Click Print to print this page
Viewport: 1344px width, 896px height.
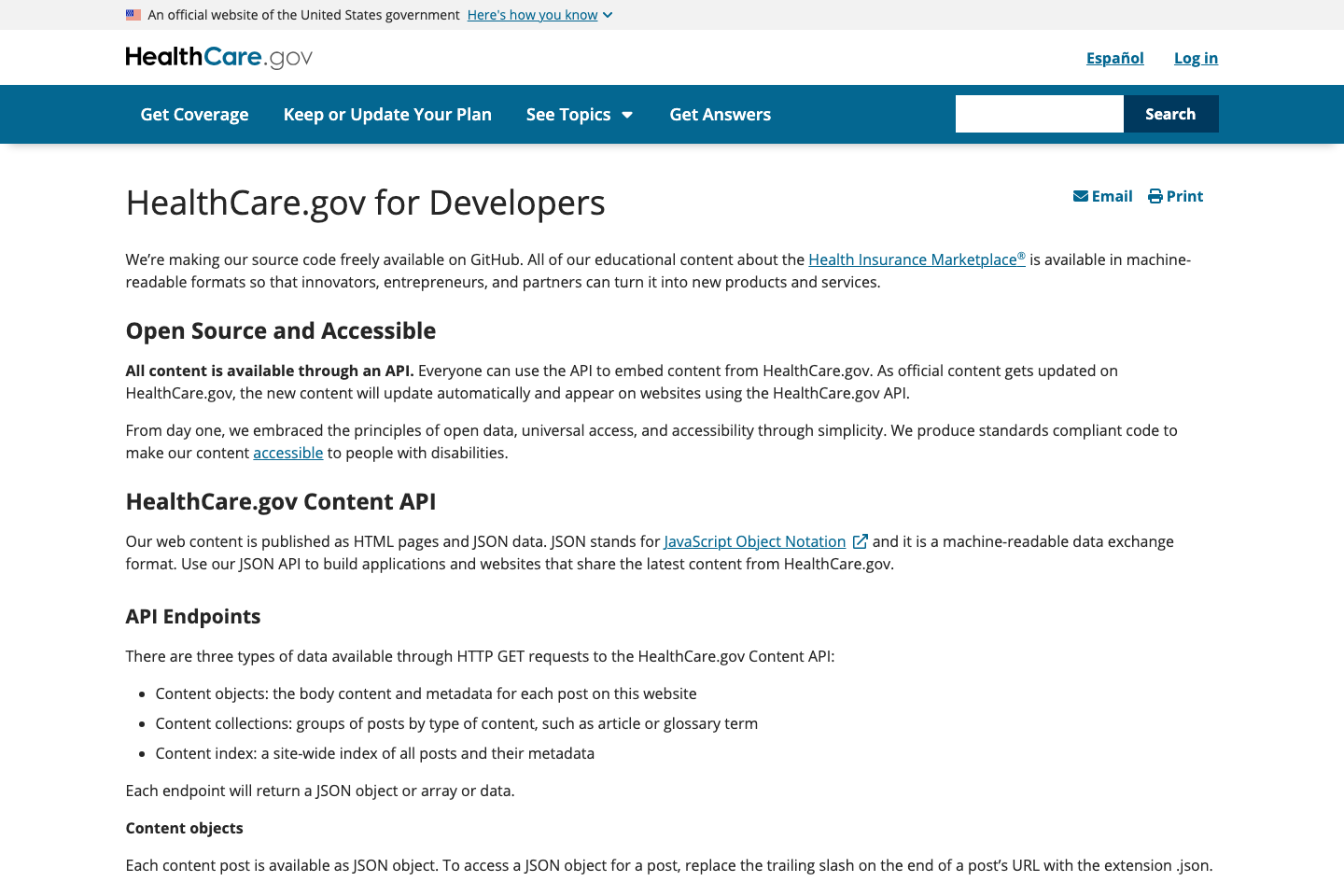(x=1185, y=196)
